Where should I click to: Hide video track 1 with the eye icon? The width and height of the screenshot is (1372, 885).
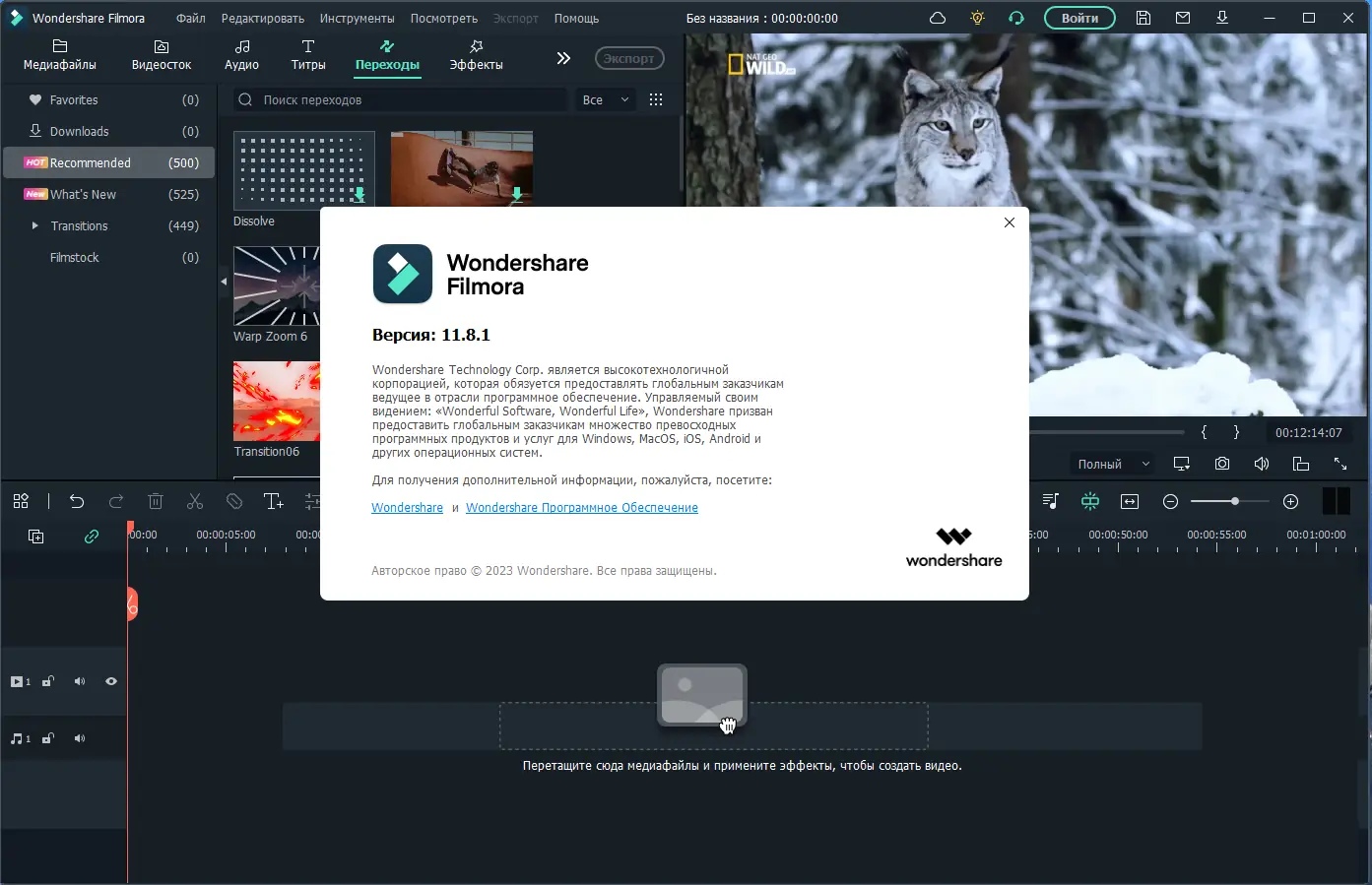click(x=111, y=681)
